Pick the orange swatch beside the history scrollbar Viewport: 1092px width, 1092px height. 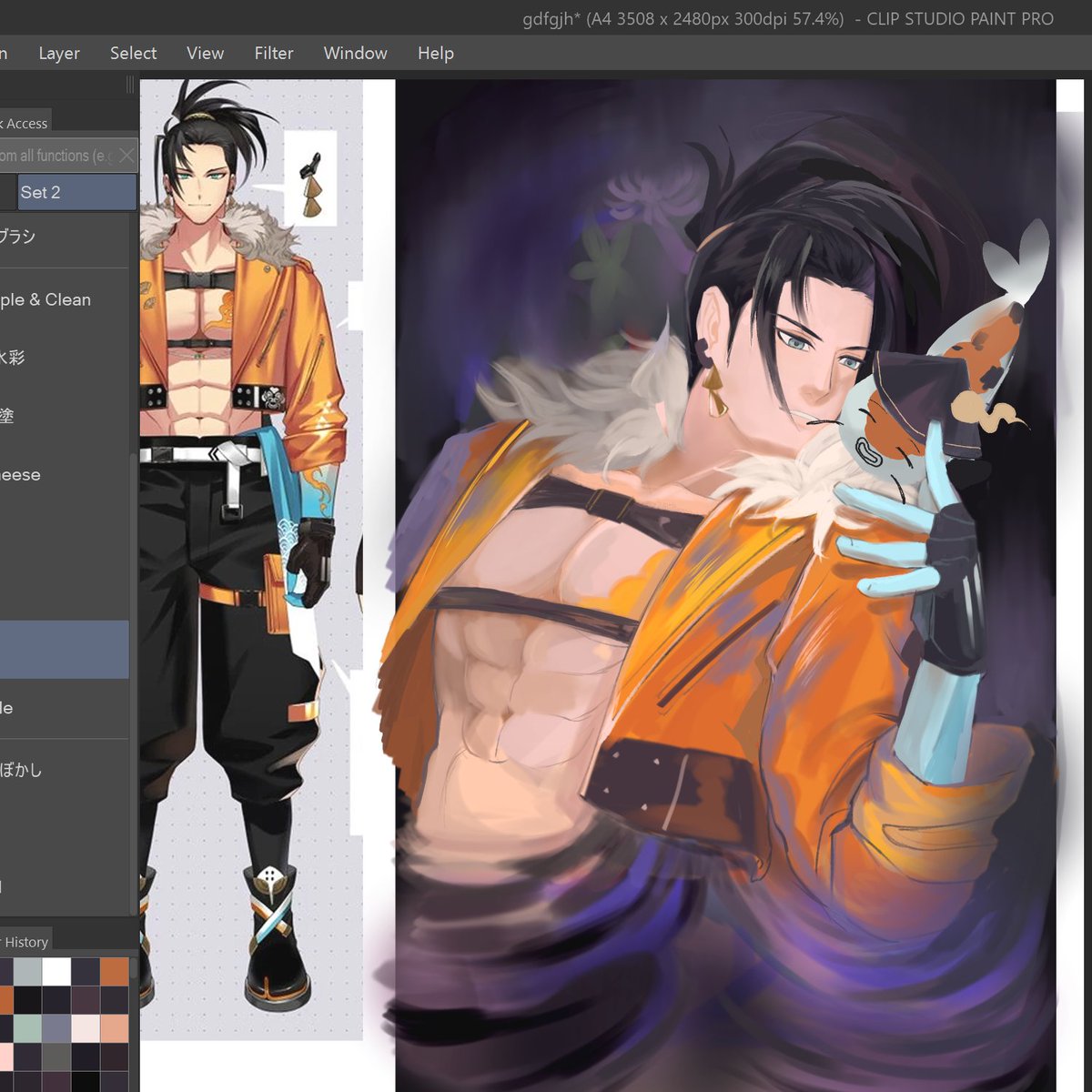tap(115, 972)
